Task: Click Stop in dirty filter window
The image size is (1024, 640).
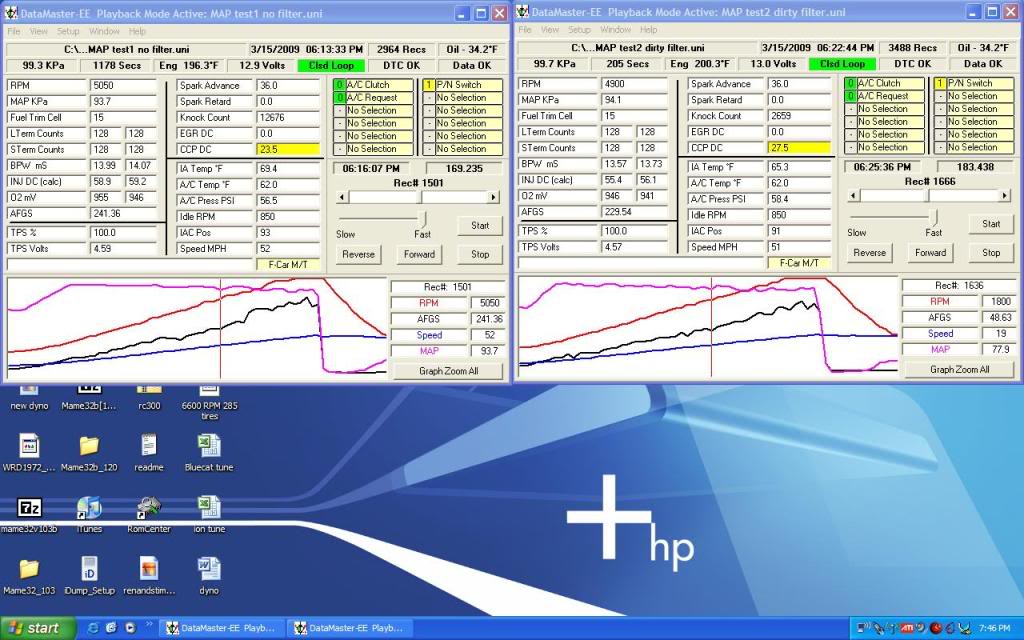Action: point(991,253)
